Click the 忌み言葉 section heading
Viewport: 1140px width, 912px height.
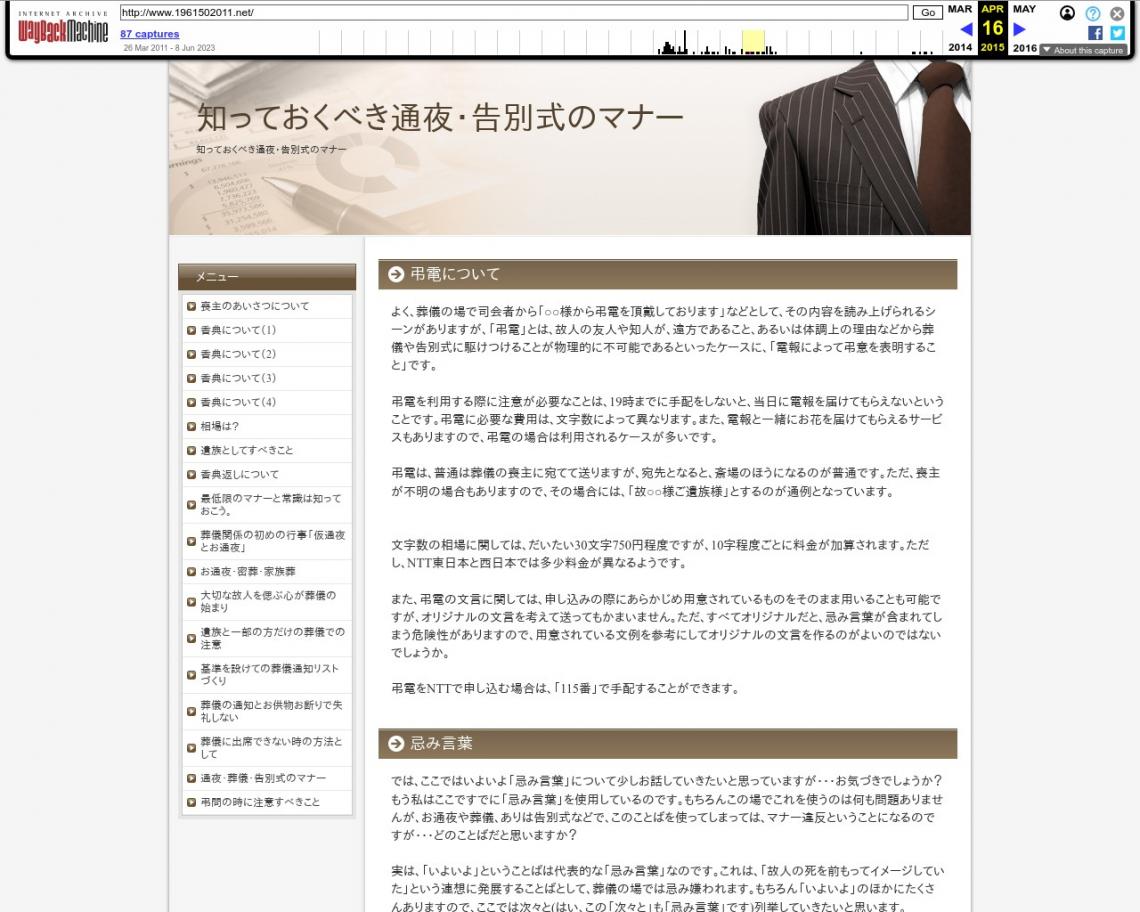(441, 743)
